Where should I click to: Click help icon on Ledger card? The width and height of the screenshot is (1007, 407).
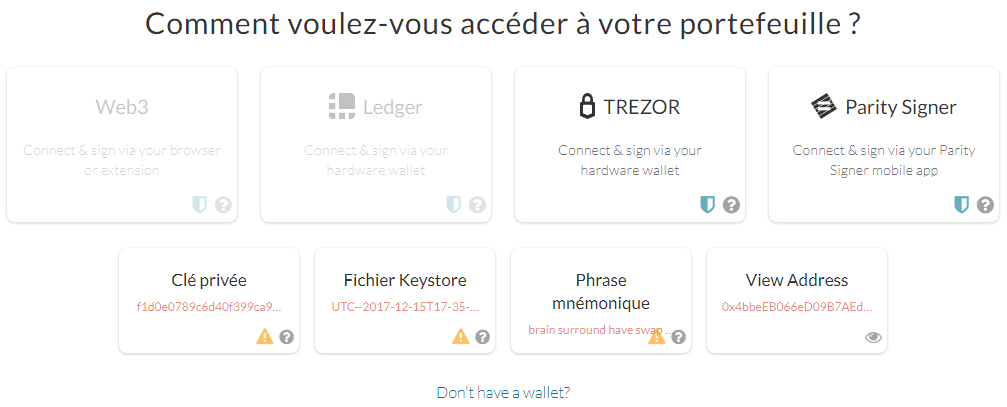click(477, 205)
